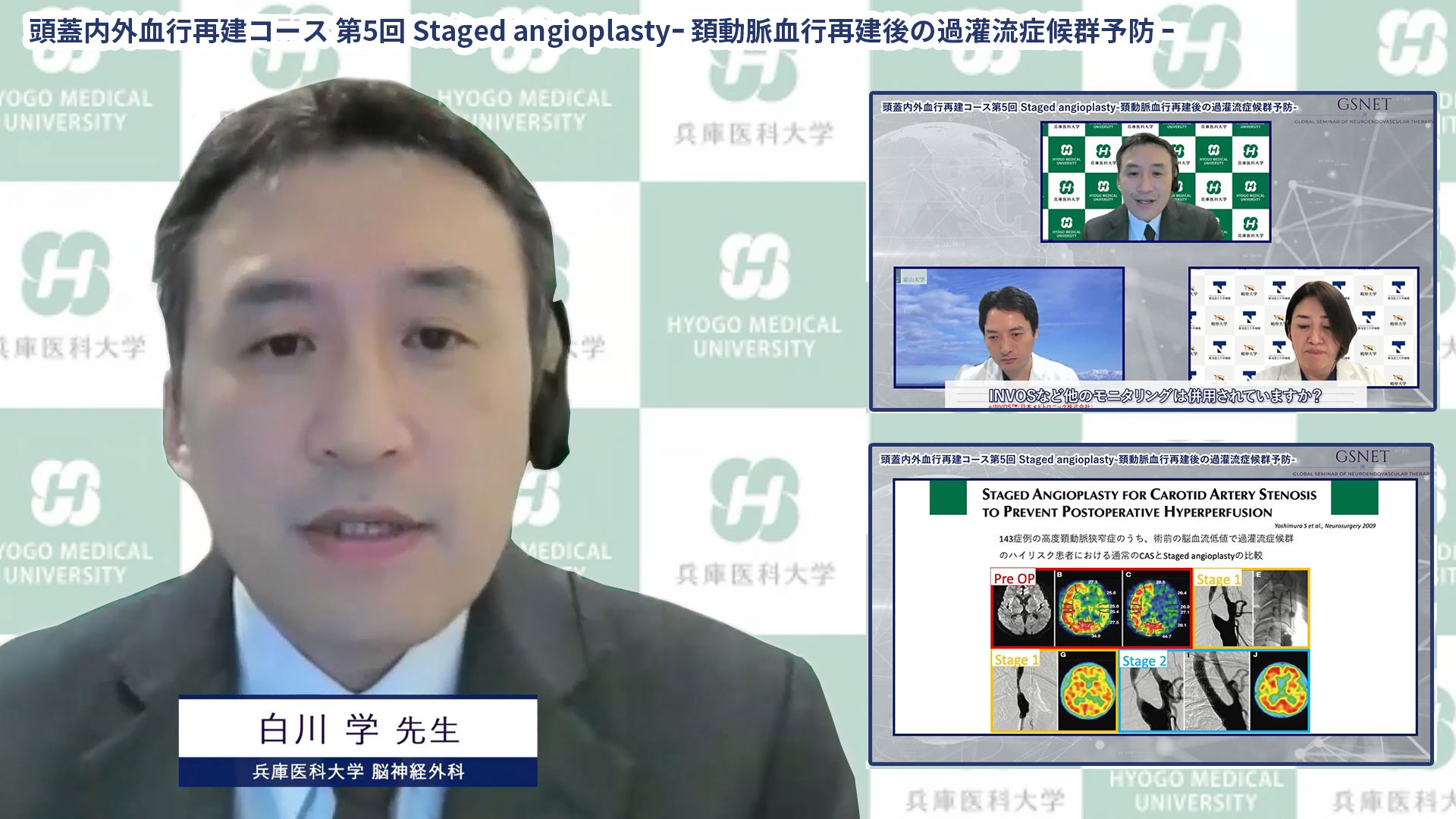Click the GSNET logo in the slide panel
Screen dimensions: 1456x819
[1362, 457]
